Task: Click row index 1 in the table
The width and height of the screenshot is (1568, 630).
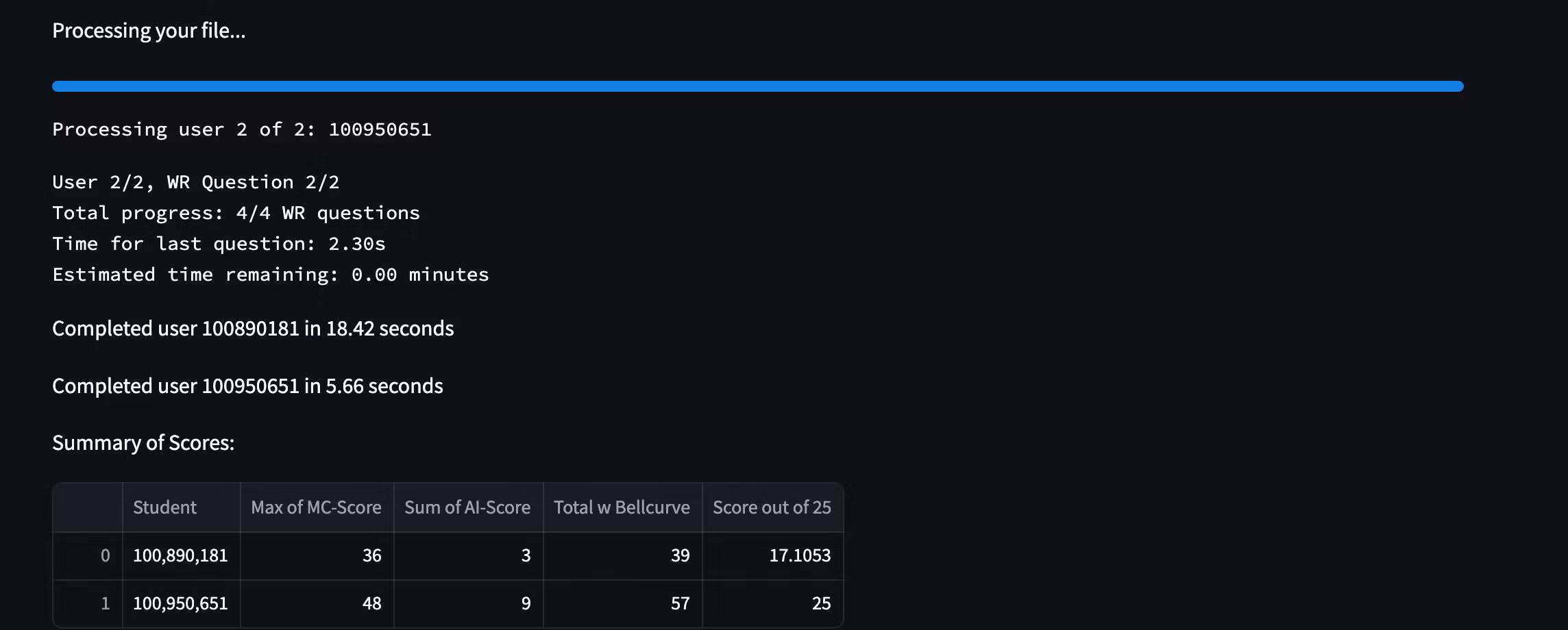Action: pyautogui.click(x=88, y=603)
